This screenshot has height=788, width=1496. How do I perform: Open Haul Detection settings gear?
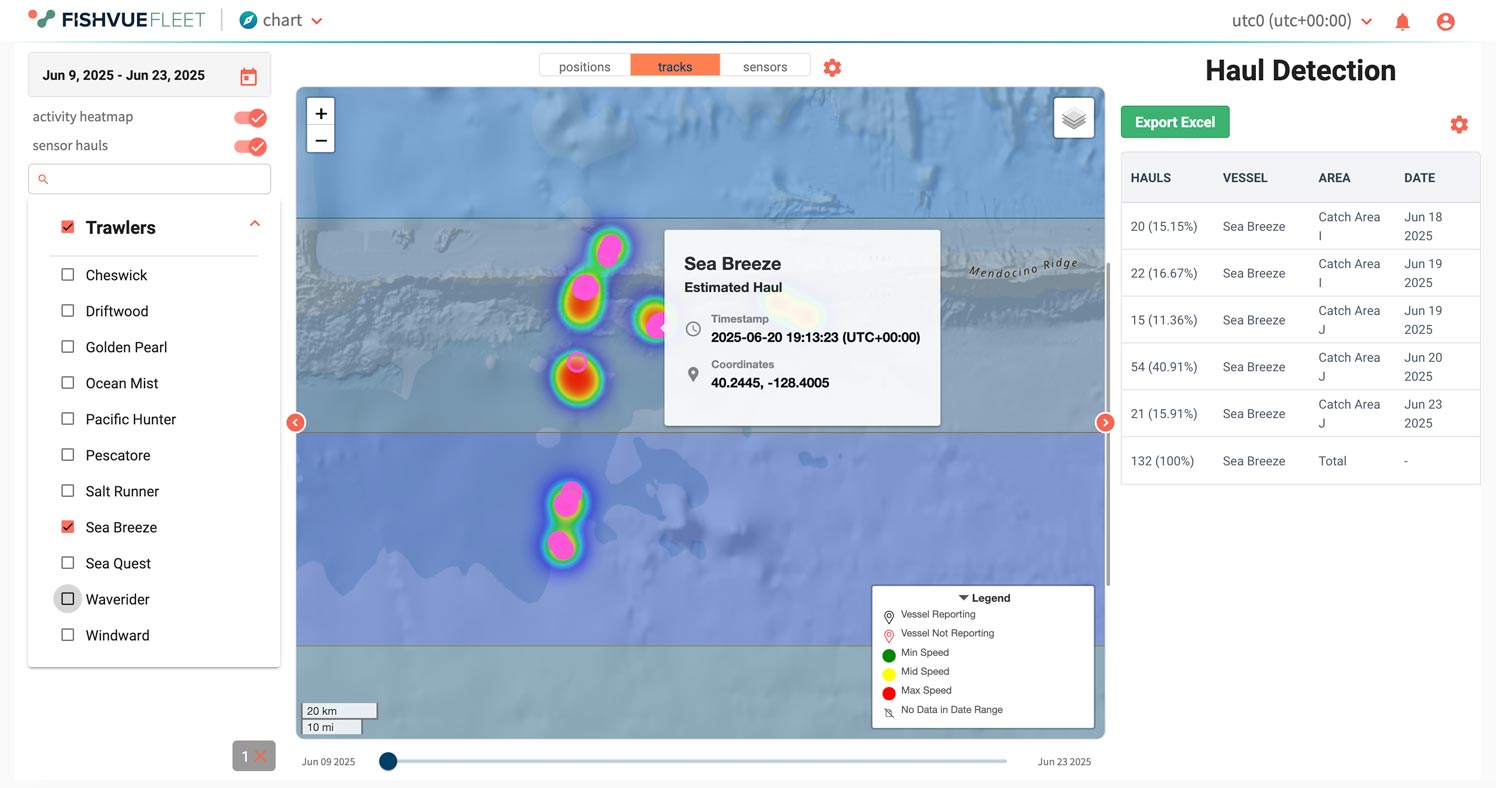pyautogui.click(x=1459, y=124)
